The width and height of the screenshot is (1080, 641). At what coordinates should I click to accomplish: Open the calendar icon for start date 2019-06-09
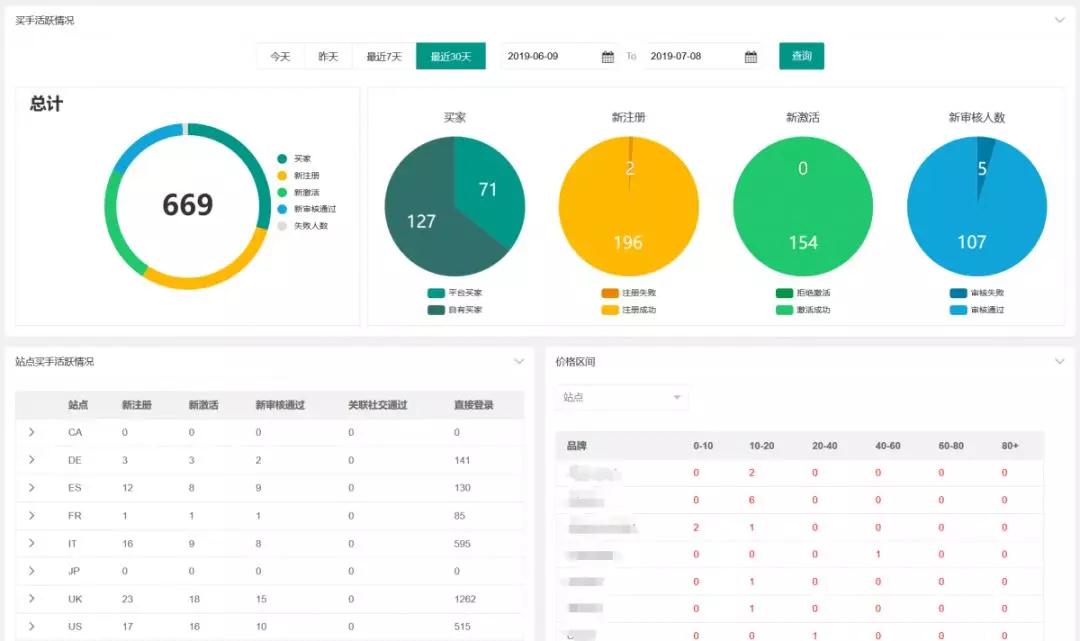pos(608,56)
